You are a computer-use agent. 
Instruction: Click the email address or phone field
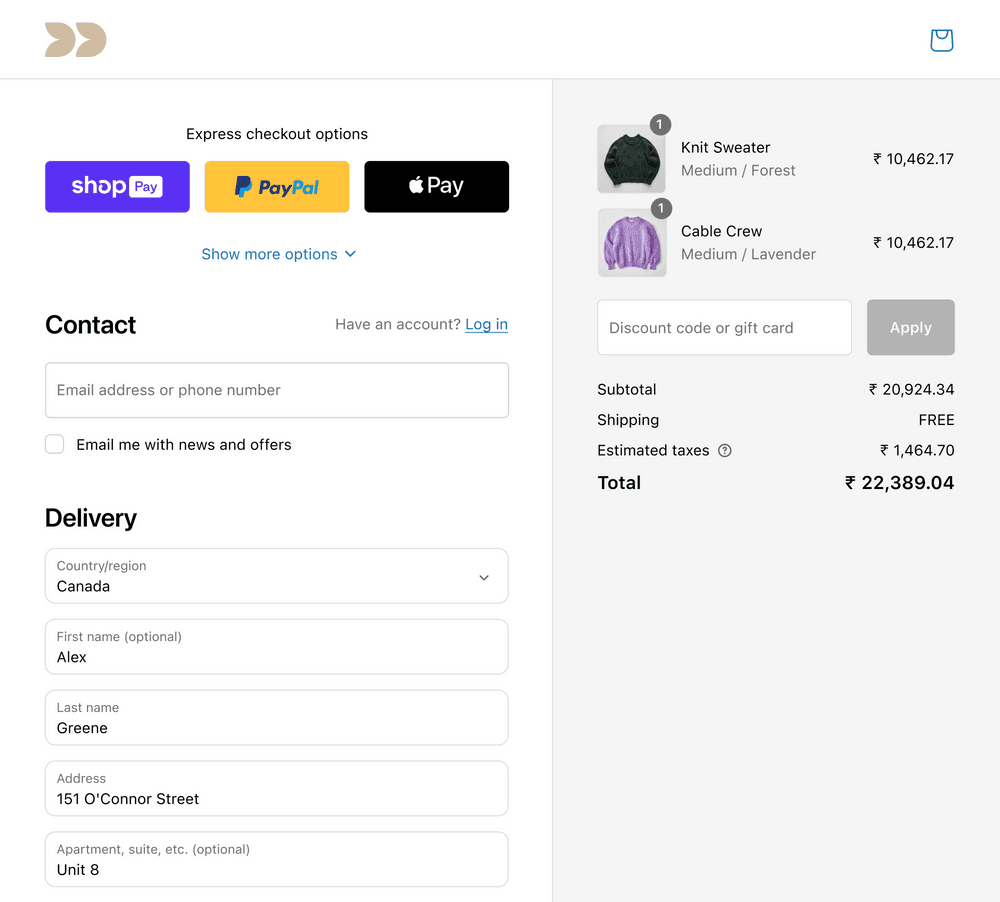click(277, 390)
